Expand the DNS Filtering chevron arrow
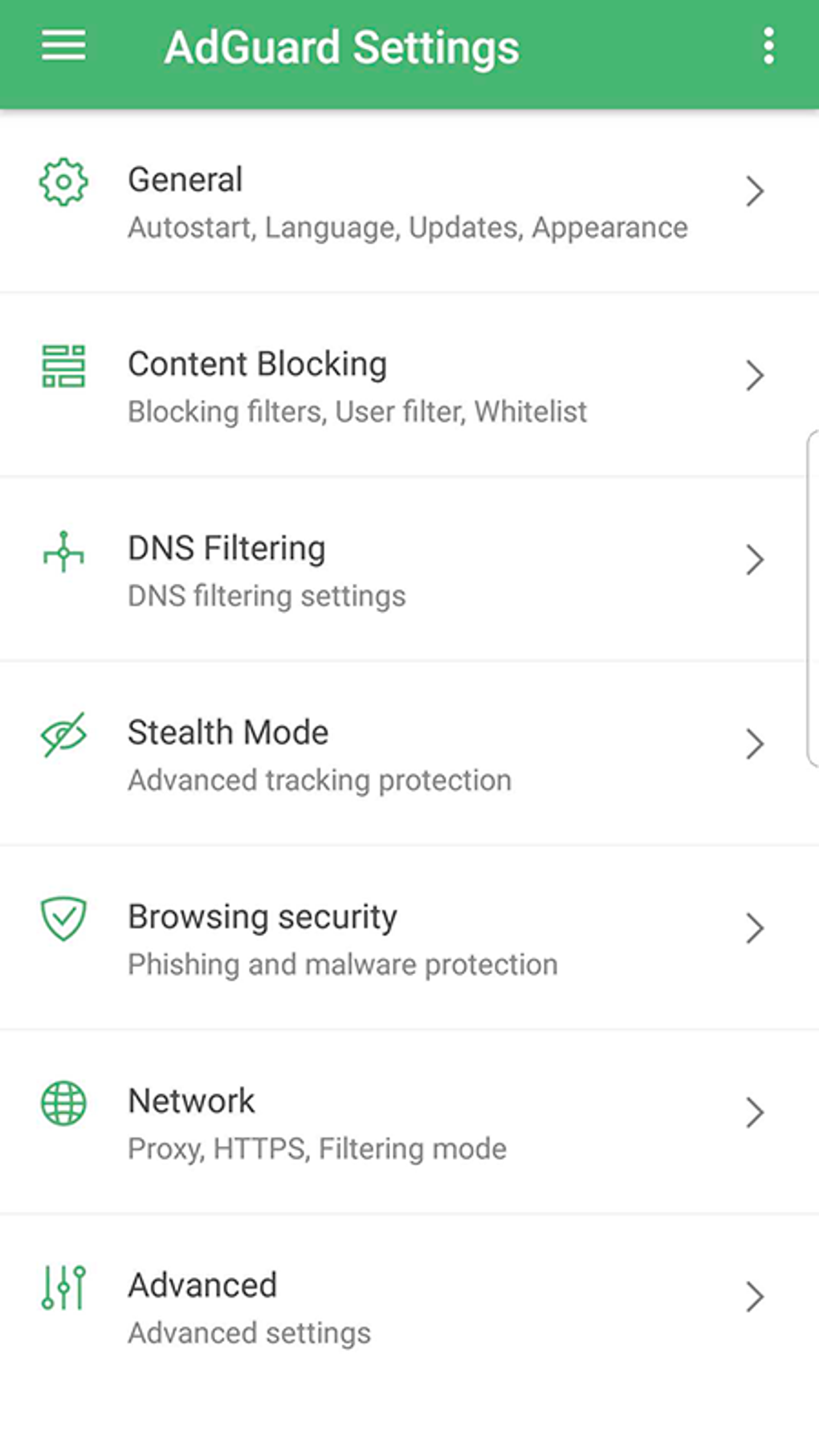The height and width of the screenshot is (1456, 819). point(754,560)
